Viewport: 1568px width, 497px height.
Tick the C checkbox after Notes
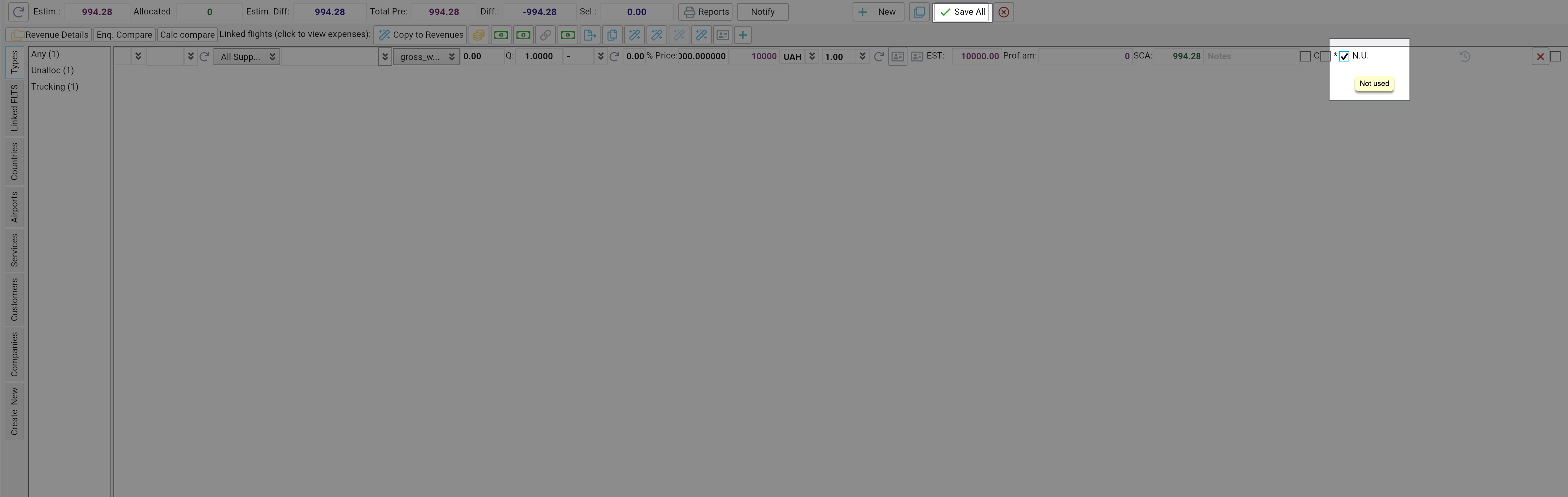tap(1305, 57)
